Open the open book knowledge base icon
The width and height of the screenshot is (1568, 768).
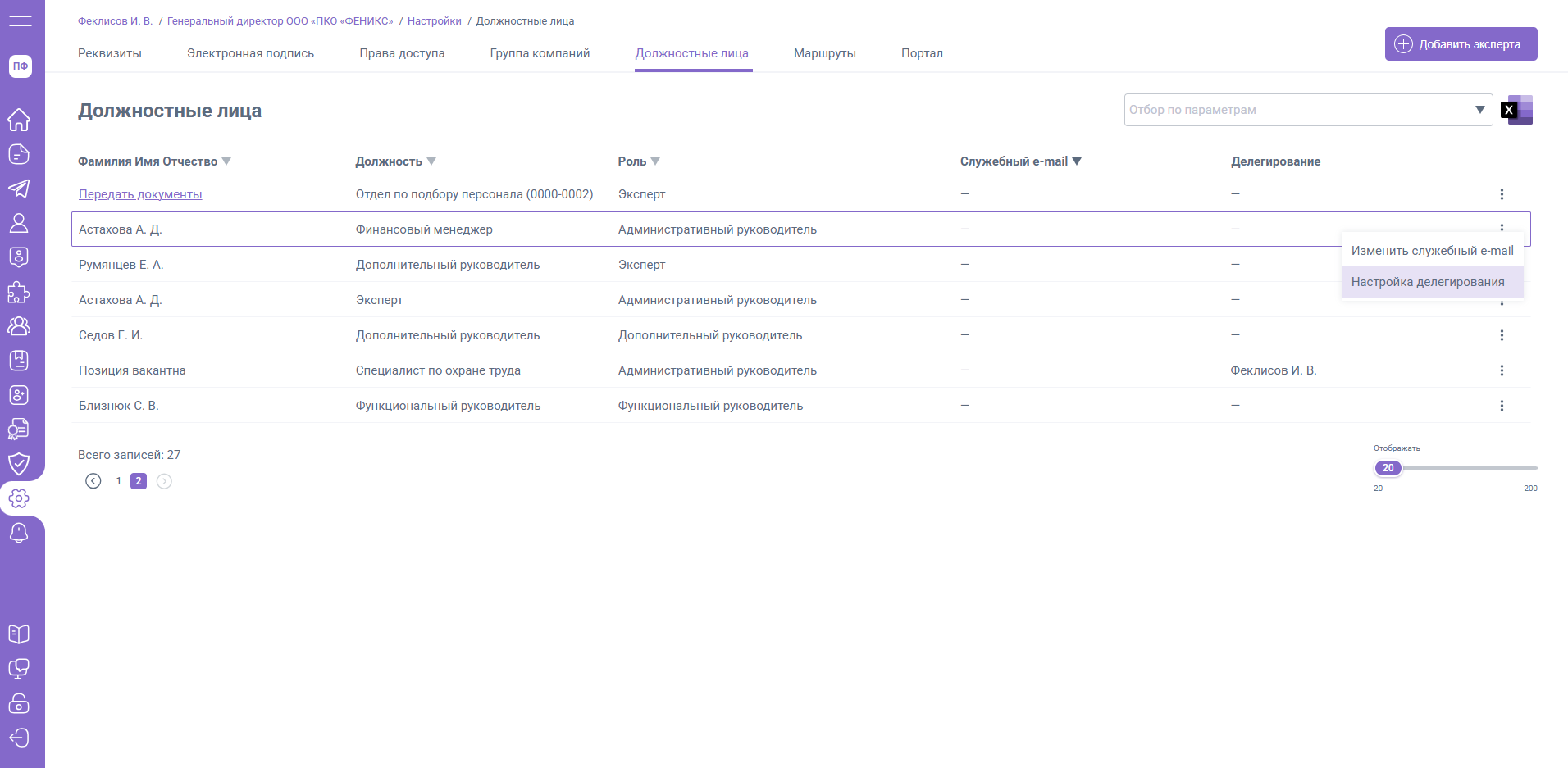pos(19,634)
